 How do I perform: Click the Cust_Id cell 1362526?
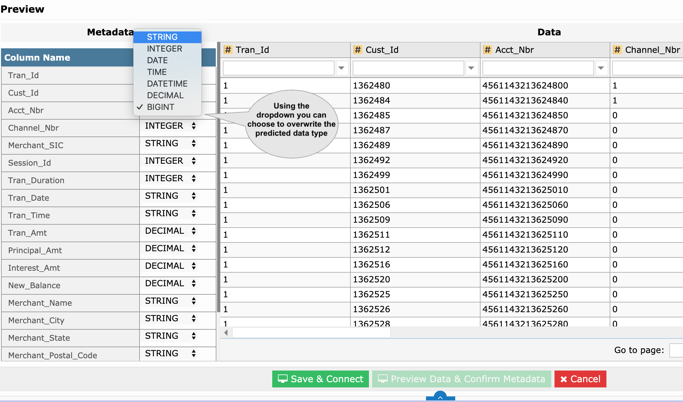tap(415, 309)
